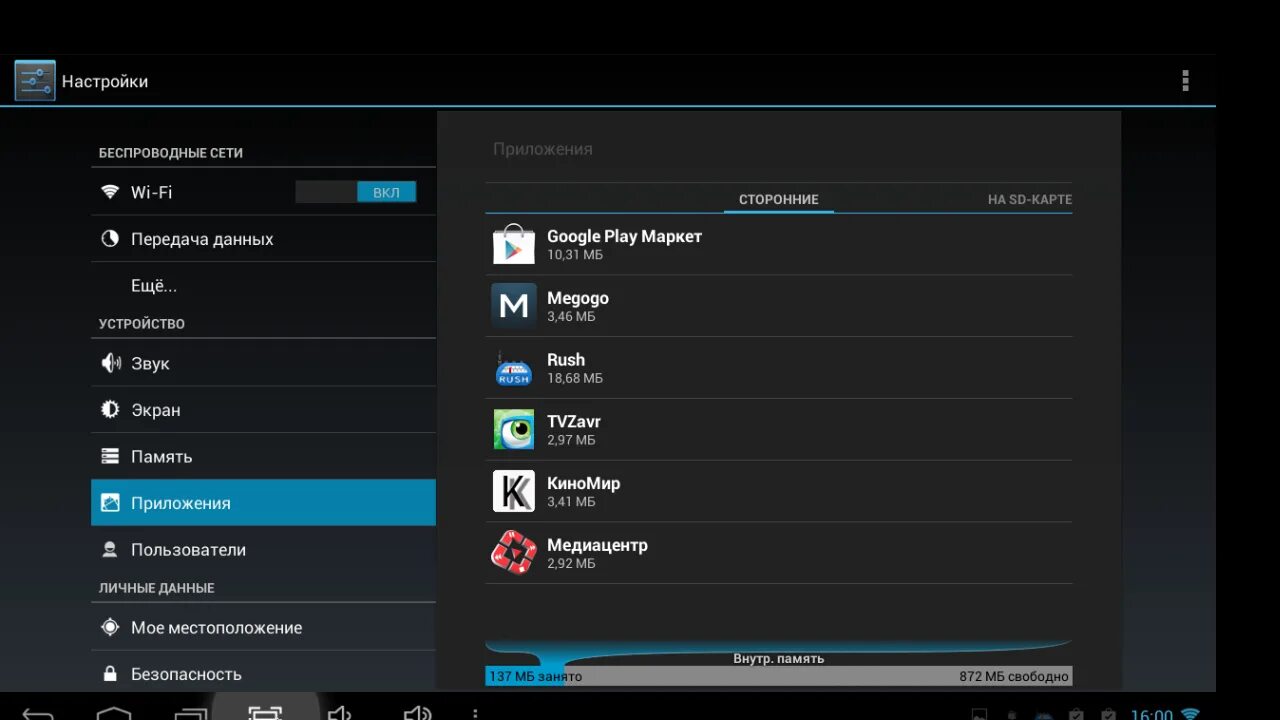
Task: Open Пользователи users settings
Action: (x=263, y=550)
